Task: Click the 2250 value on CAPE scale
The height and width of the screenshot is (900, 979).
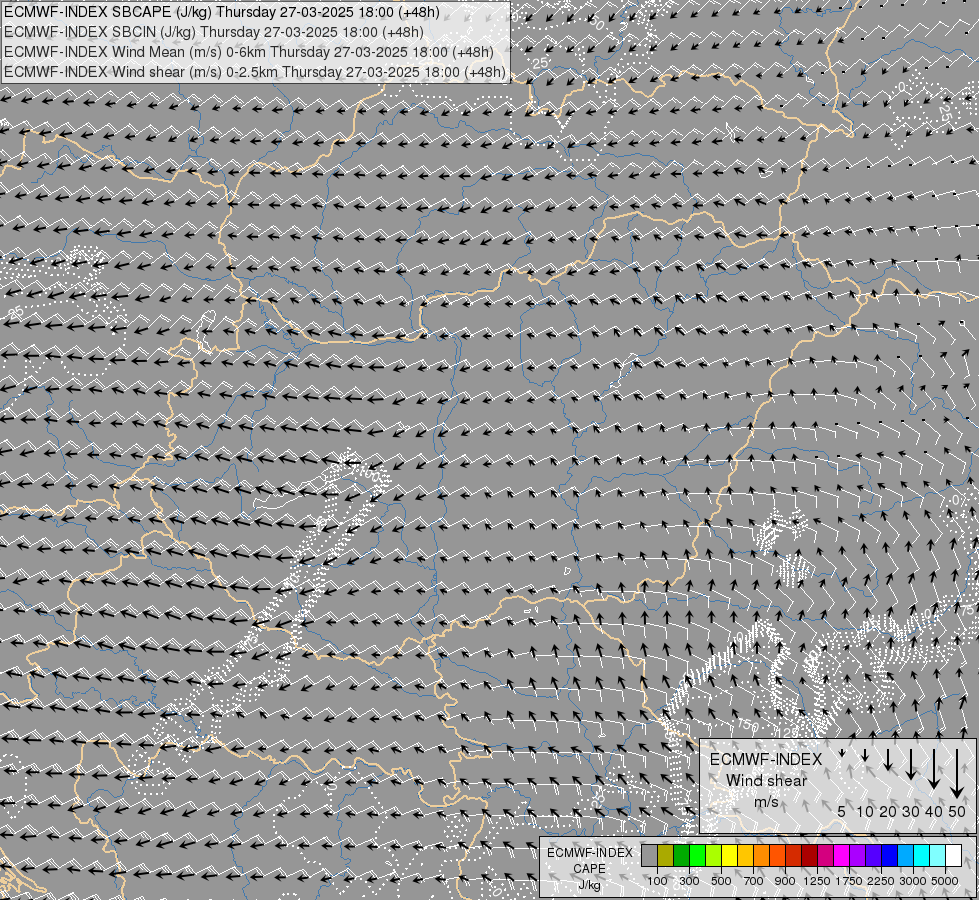Action: (881, 881)
